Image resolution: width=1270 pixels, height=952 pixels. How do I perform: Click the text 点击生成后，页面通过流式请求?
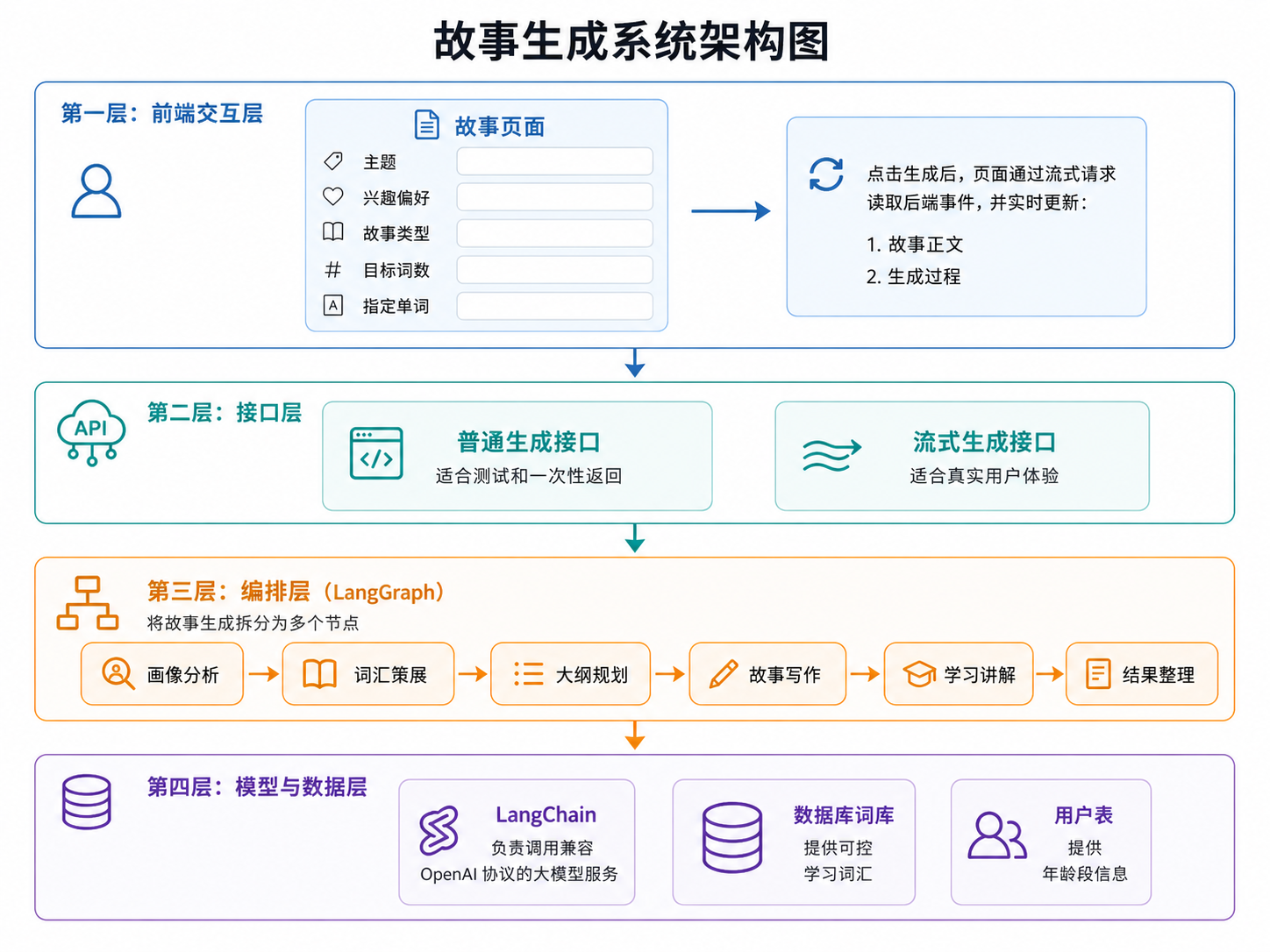(x=991, y=174)
